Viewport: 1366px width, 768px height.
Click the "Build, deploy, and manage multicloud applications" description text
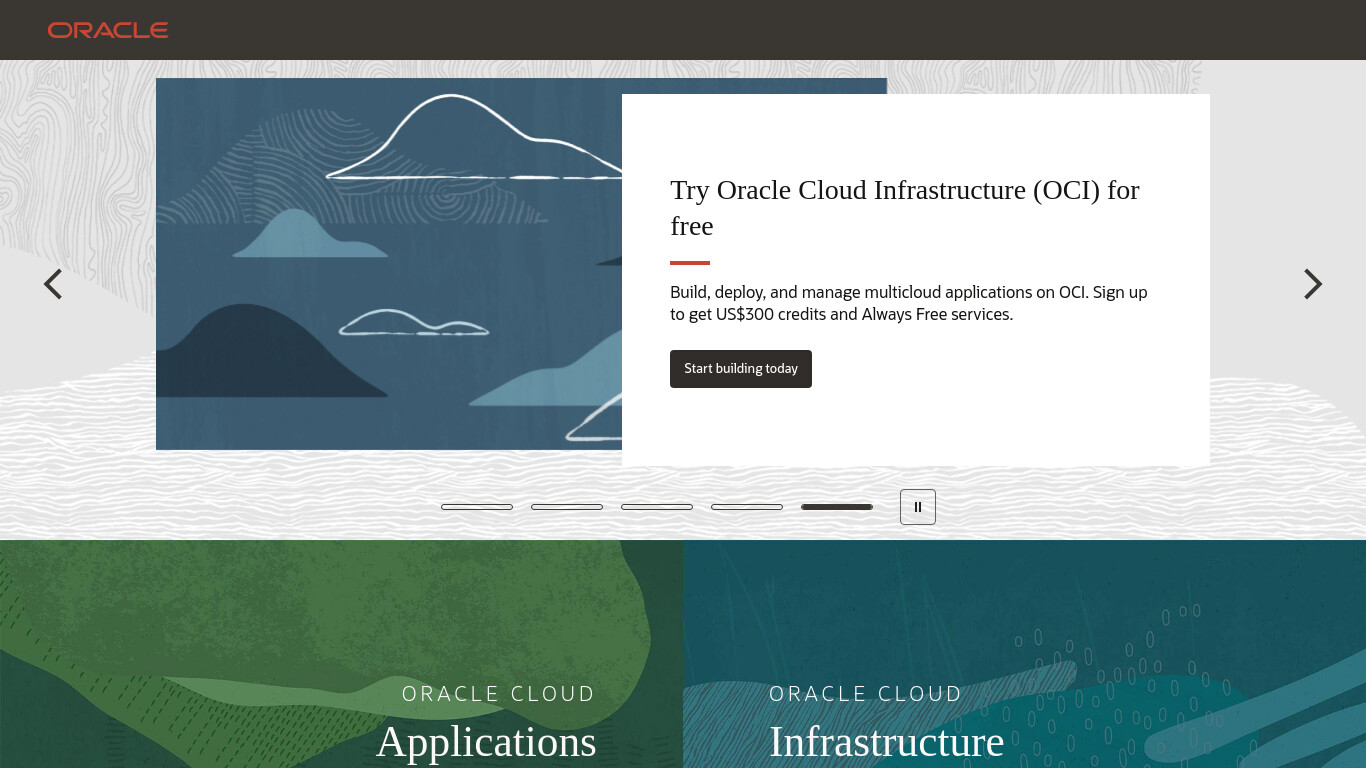pos(909,303)
